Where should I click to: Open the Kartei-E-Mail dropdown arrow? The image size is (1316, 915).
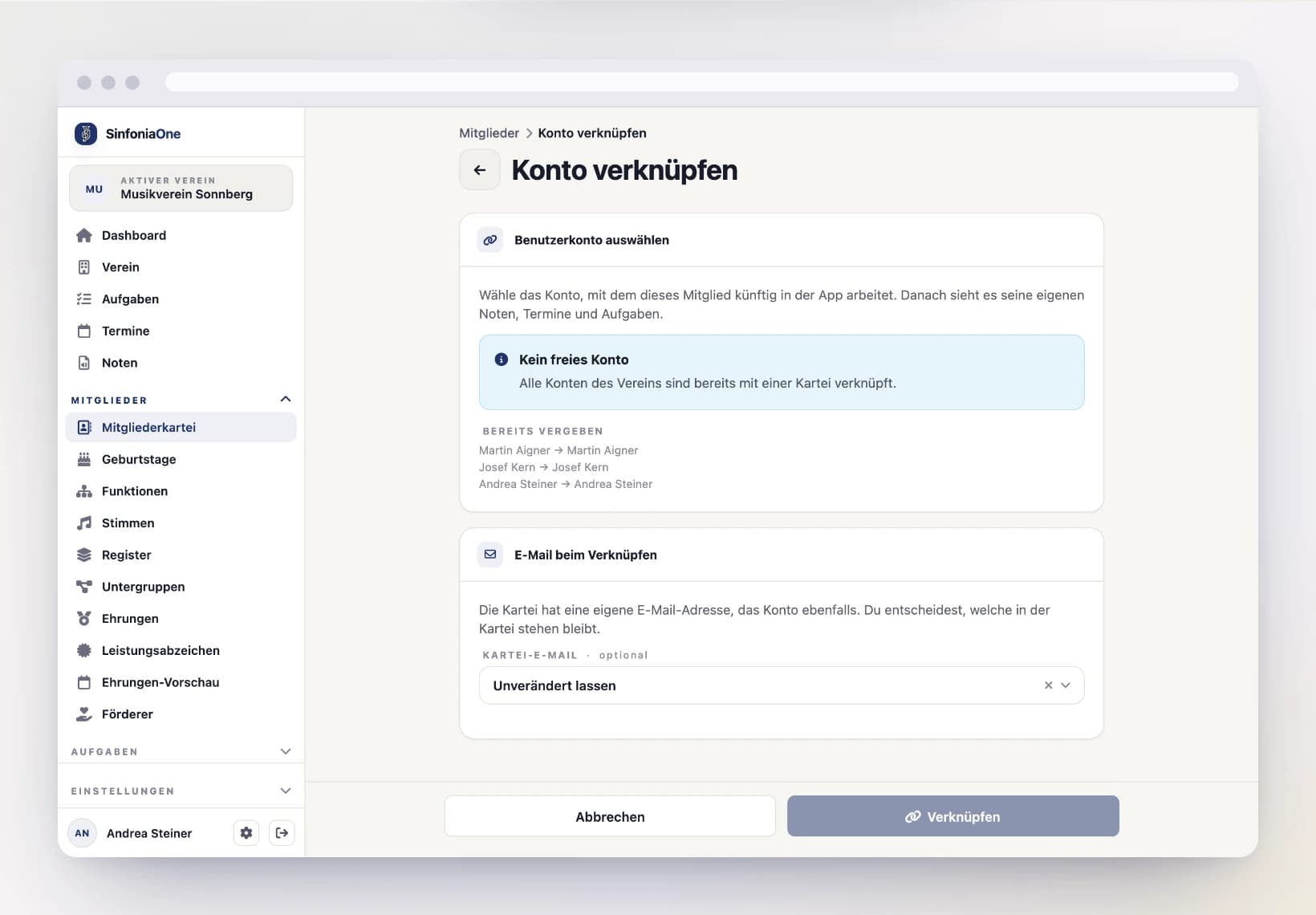1066,685
